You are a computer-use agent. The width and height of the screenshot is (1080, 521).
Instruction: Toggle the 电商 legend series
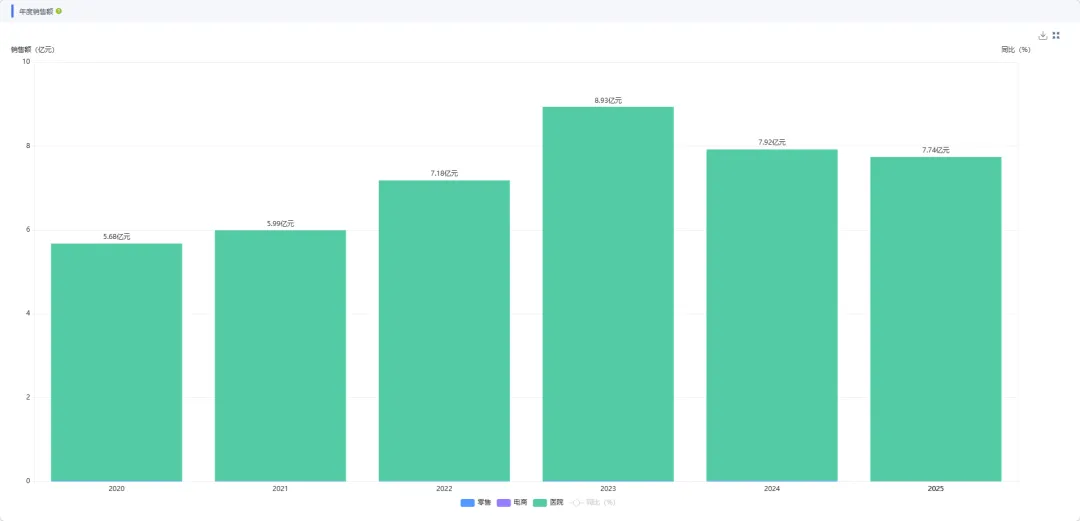tap(520, 502)
